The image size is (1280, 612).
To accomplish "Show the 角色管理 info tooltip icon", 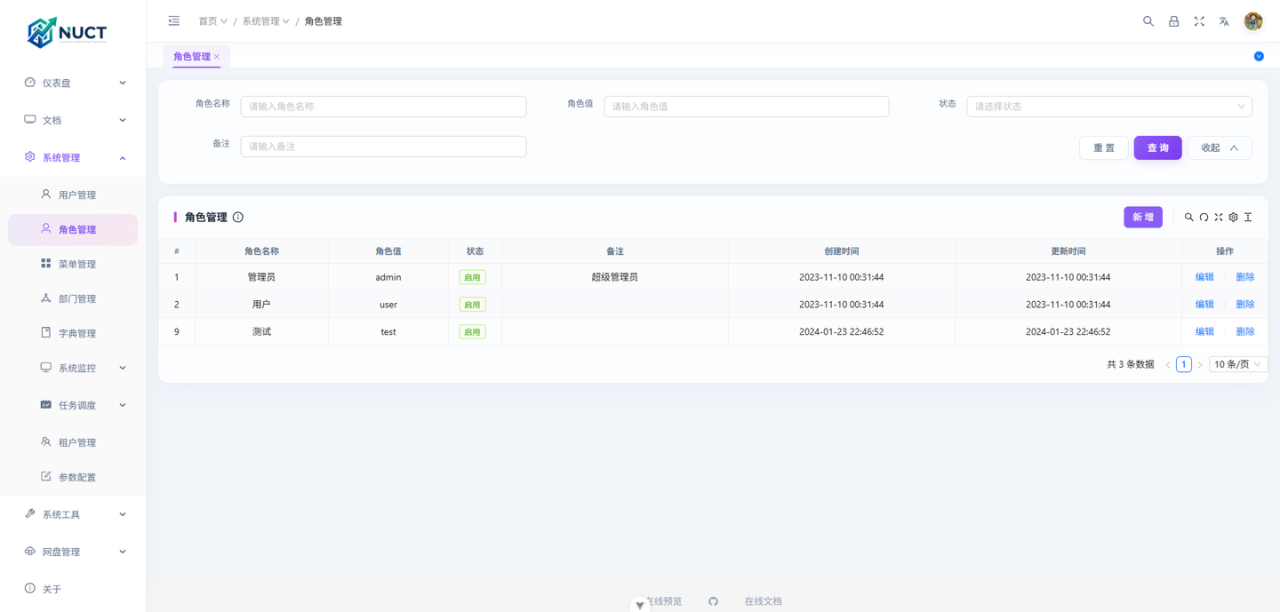I will pyautogui.click(x=238, y=217).
